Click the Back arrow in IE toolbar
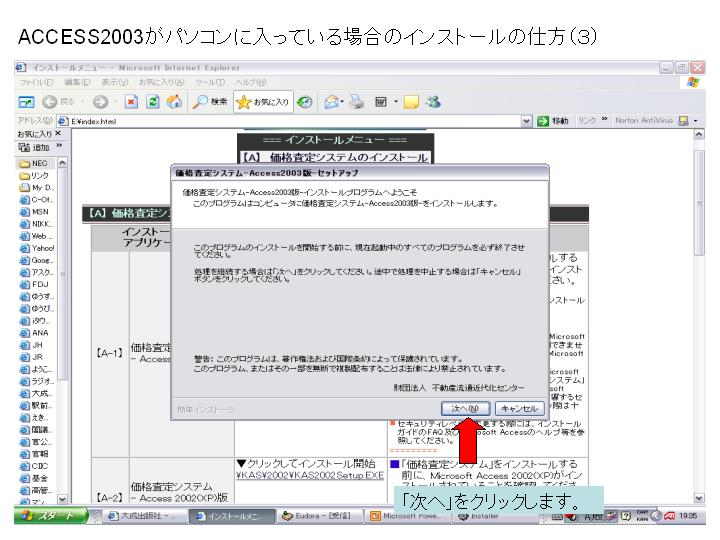The width and height of the screenshot is (720, 540). [50, 101]
